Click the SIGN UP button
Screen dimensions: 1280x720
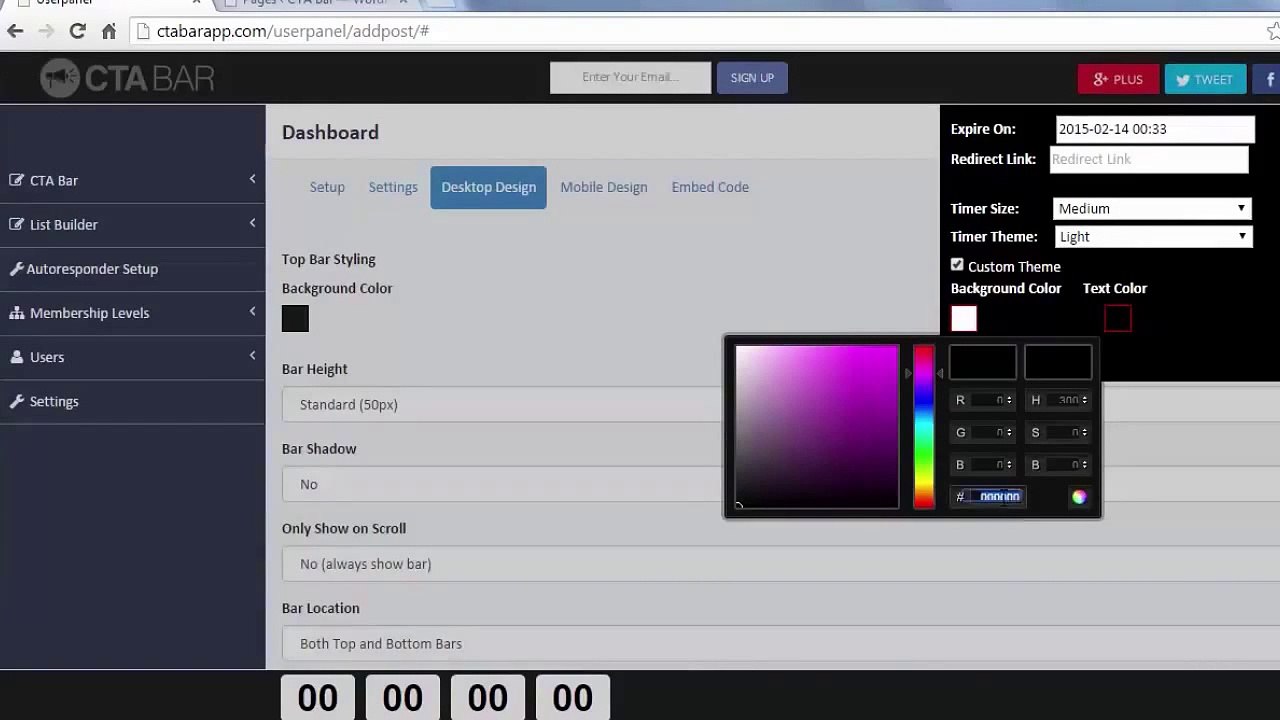click(752, 78)
